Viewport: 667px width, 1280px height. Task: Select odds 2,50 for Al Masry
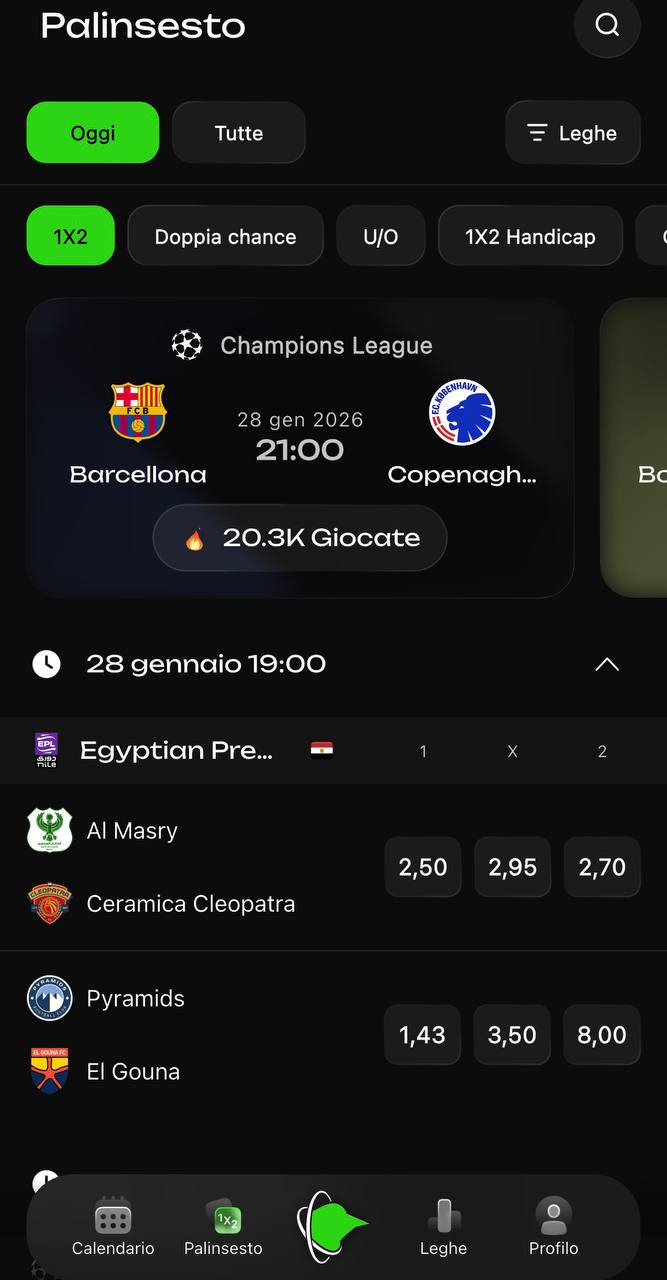pyautogui.click(x=422, y=867)
